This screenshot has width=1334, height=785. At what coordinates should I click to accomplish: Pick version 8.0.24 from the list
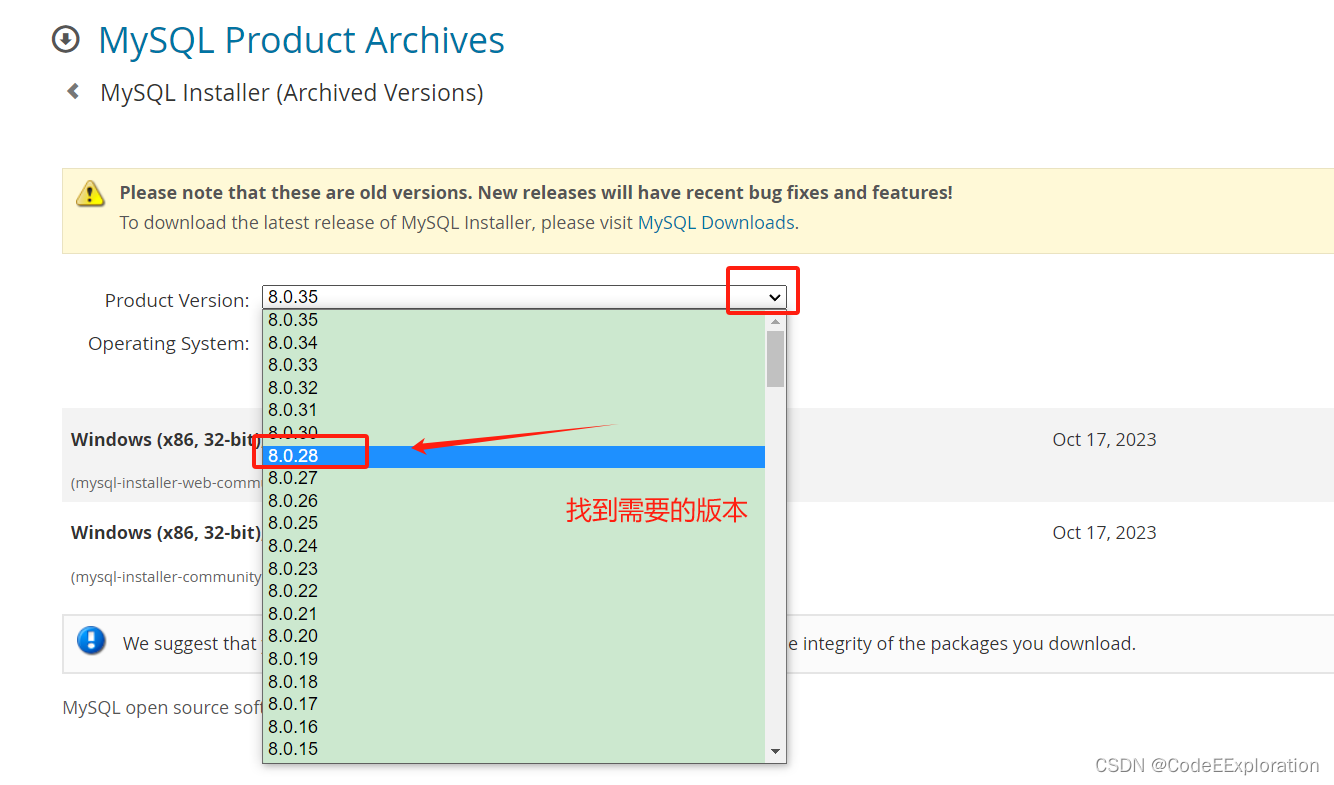[x=514, y=546]
